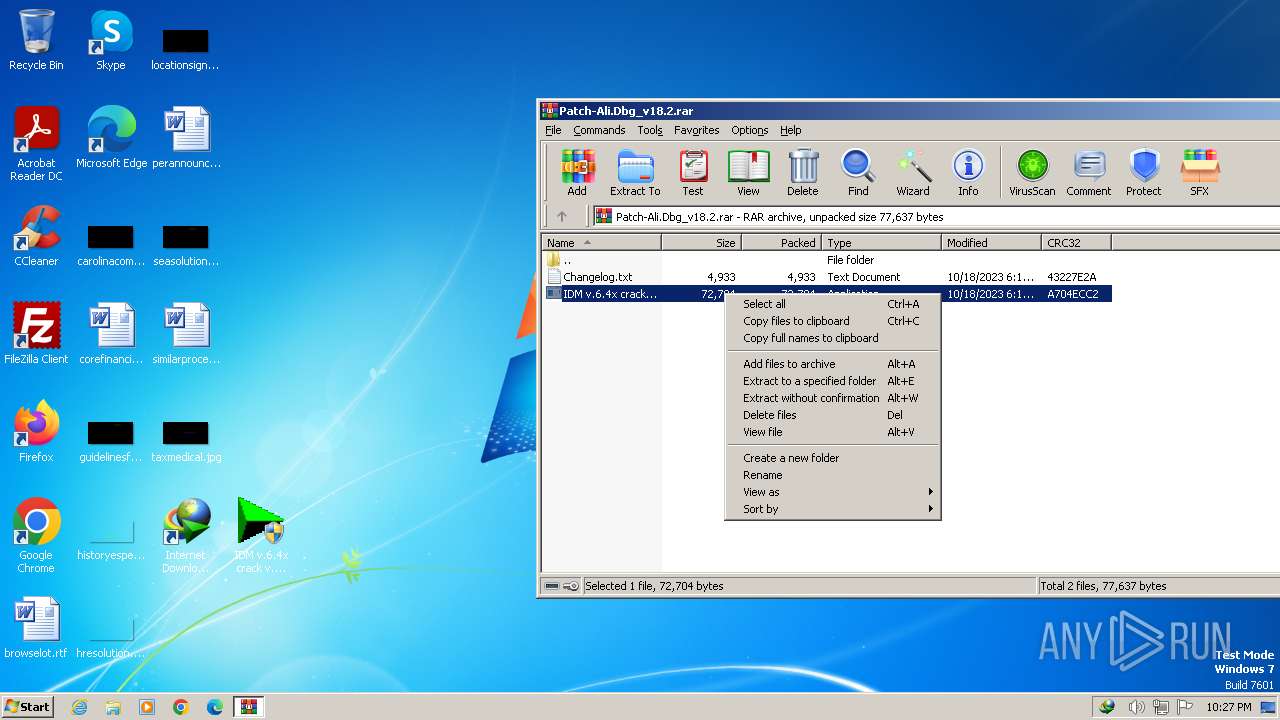1280x720 pixels.
Task: Click the volume speaker tray icon
Action: coord(1136,707)
